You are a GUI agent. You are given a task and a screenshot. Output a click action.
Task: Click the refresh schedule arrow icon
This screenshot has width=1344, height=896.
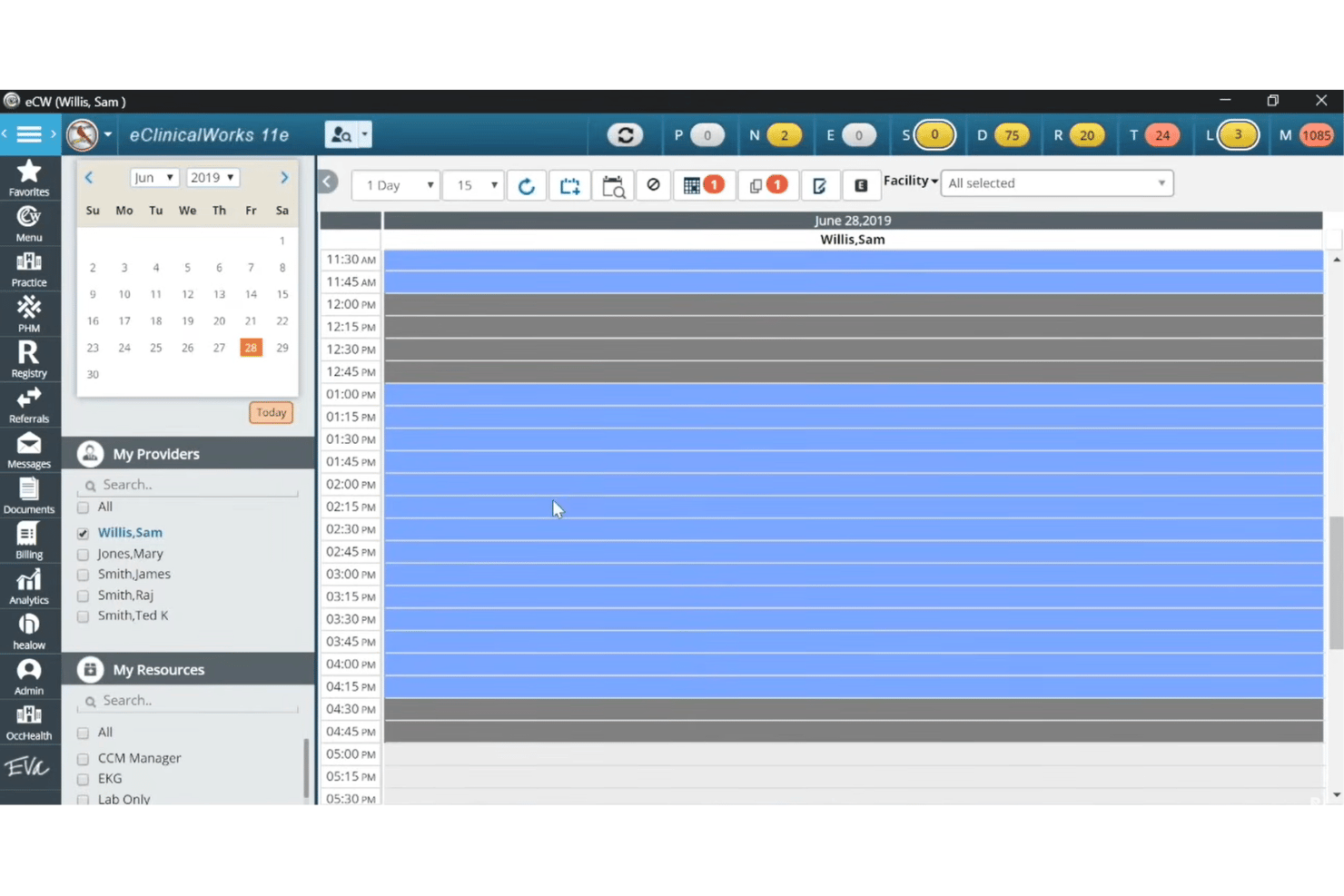(526, 186)
